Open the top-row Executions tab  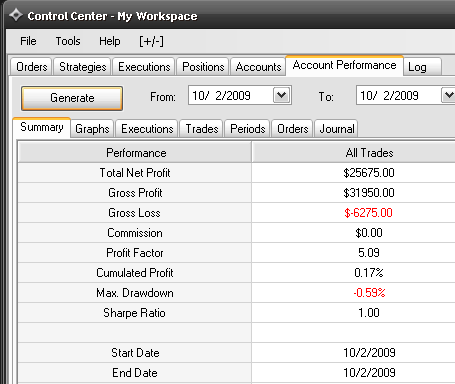(x=144, y=67)
